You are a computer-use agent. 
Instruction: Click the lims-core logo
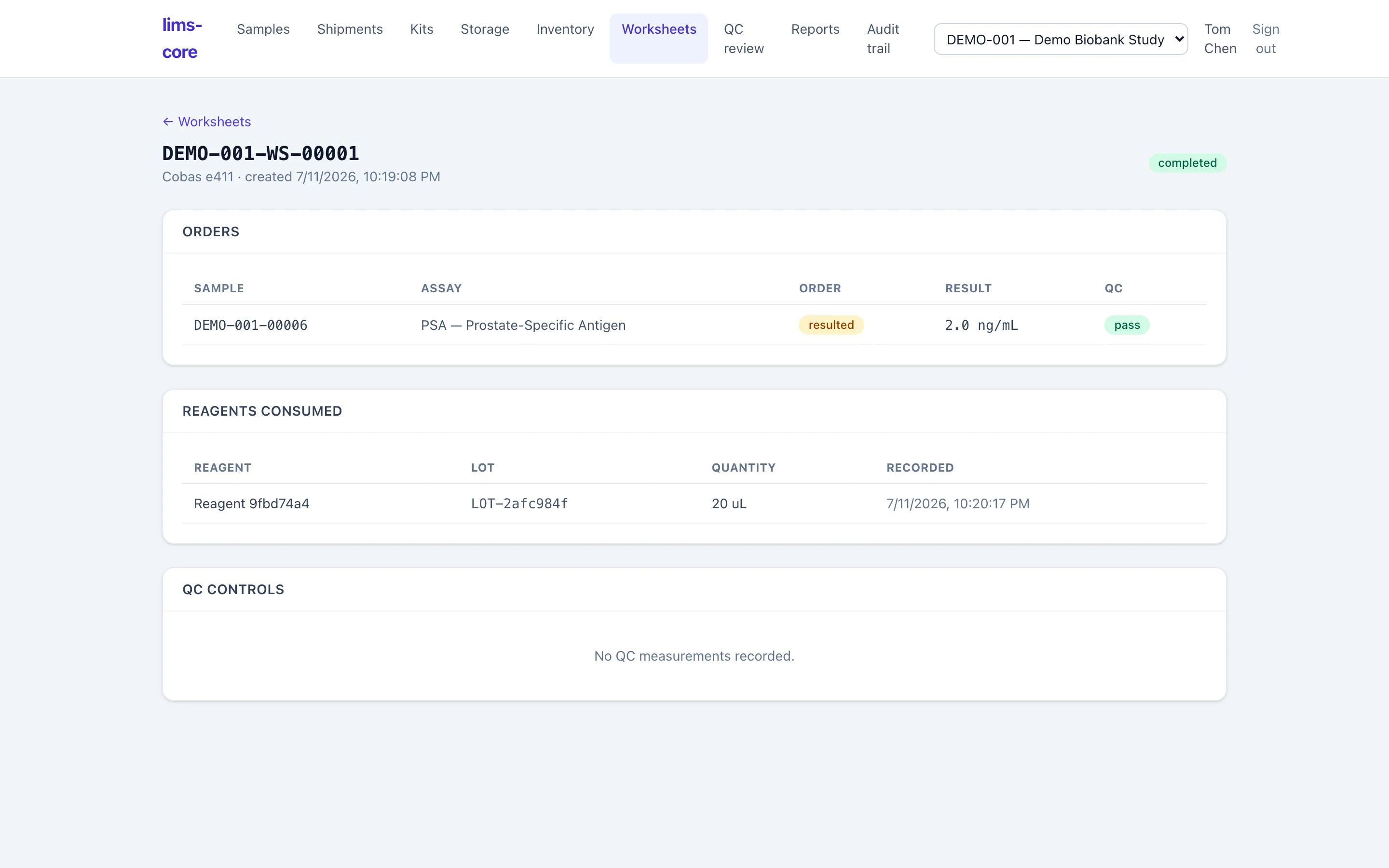pyautogui.click(x=182, y=39)
